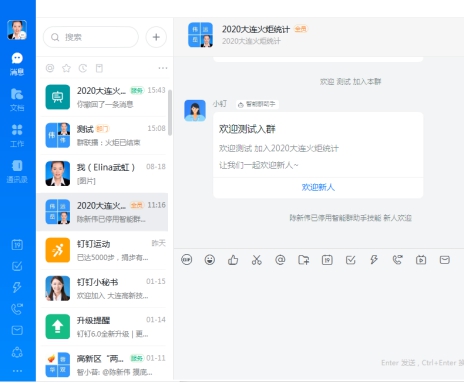
Task: Open the 文档 documents tab
Action: [x=17, y=100]
